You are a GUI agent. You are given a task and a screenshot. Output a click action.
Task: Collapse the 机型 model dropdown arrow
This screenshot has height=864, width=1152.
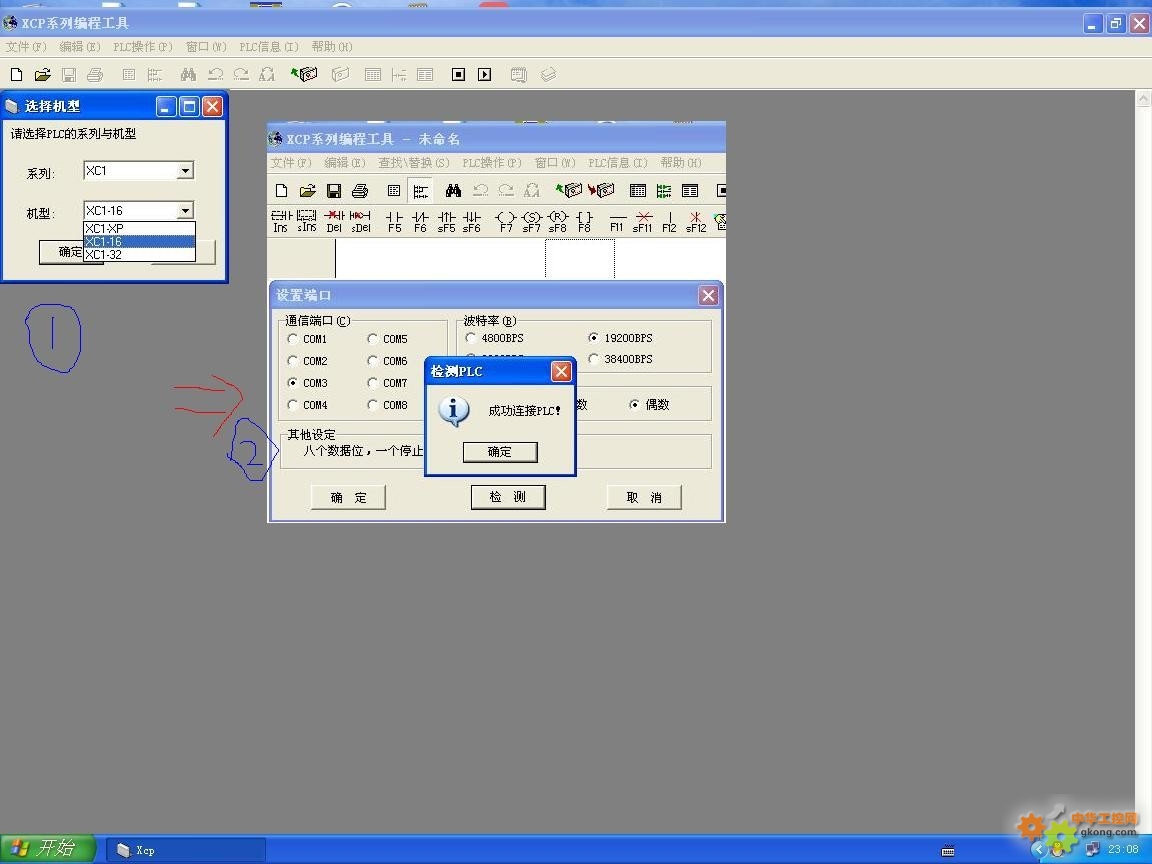click(186, 210)
